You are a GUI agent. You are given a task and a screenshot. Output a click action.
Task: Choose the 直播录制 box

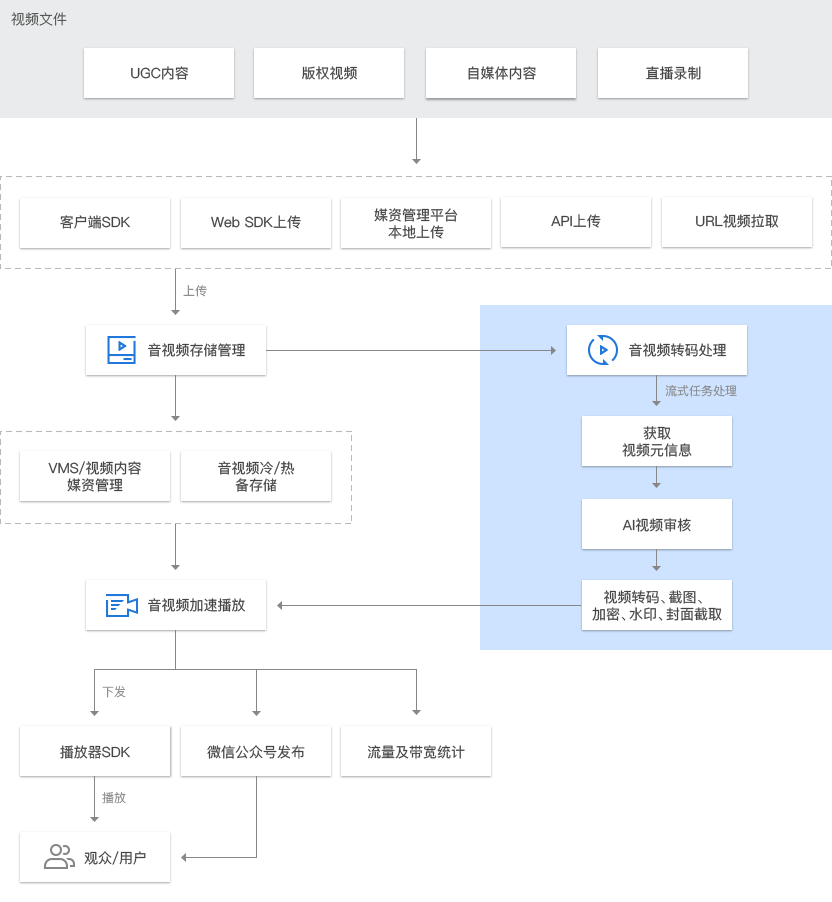673,73
